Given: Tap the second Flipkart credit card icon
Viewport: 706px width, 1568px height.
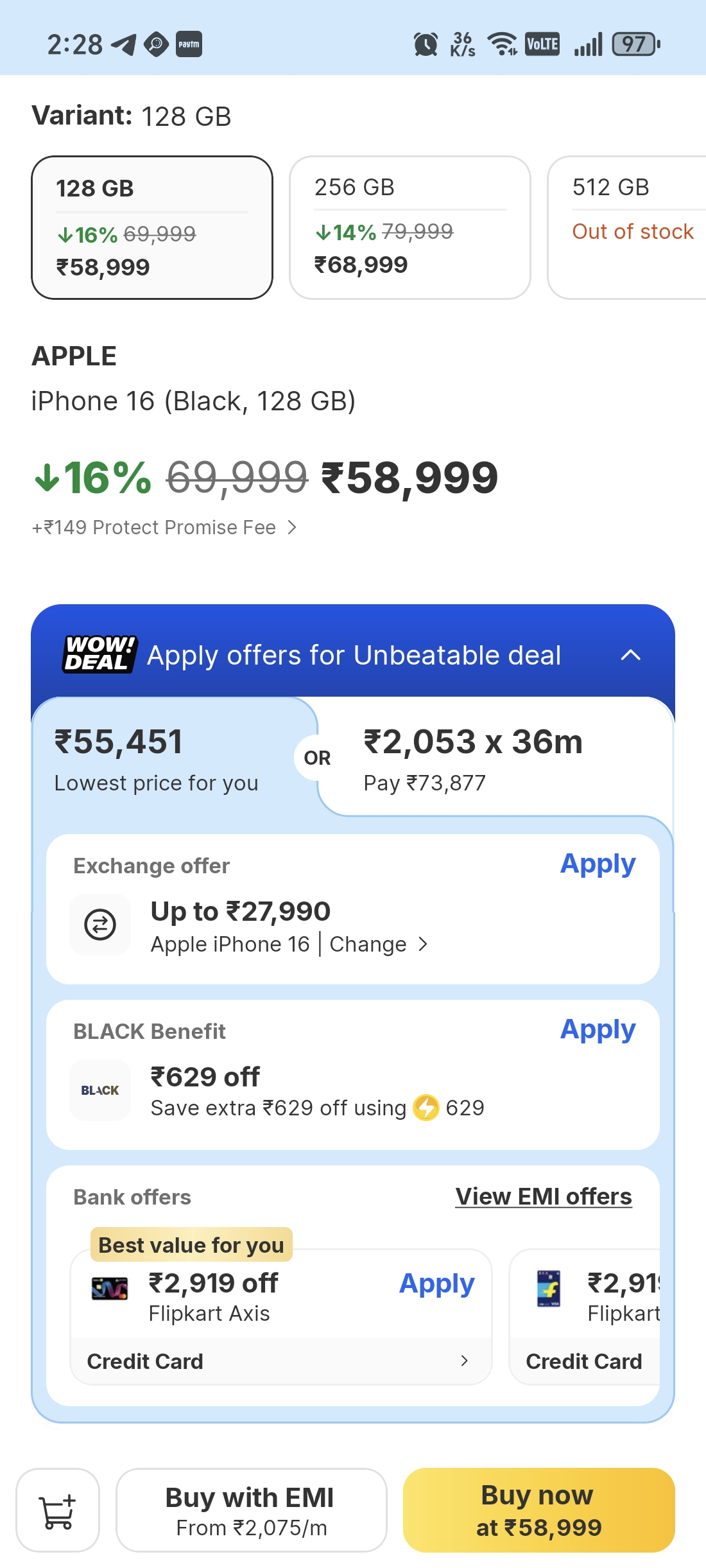Looking at the screenshot, I should pyautogui.click(x=549, y=1288).
